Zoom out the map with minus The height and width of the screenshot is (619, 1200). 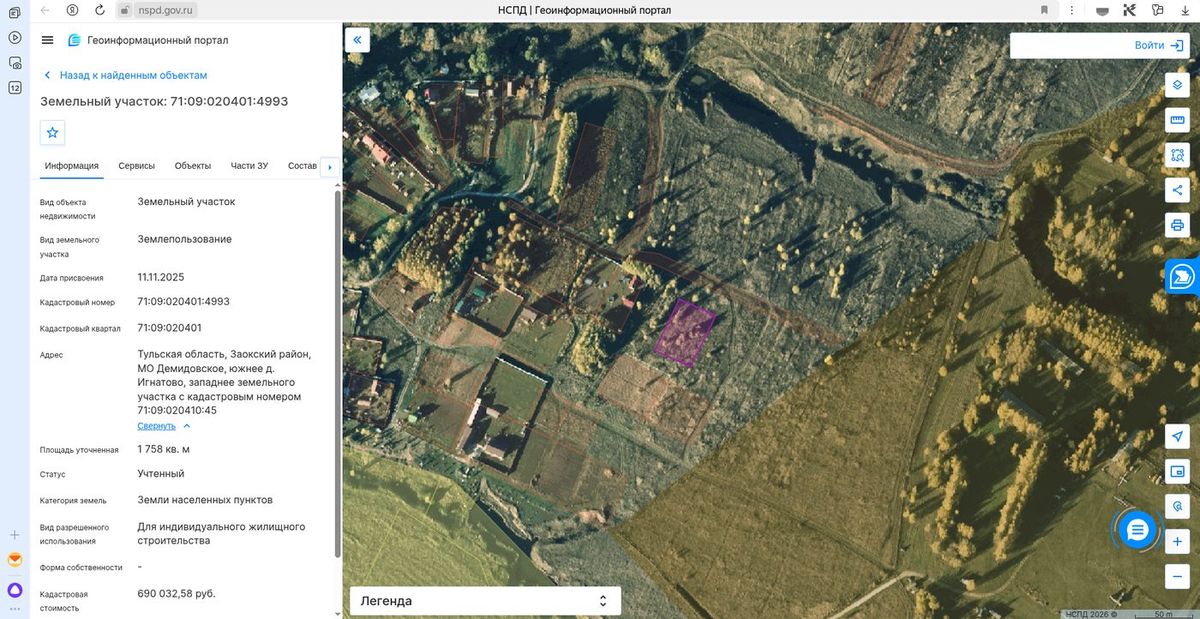point(1177,577)
